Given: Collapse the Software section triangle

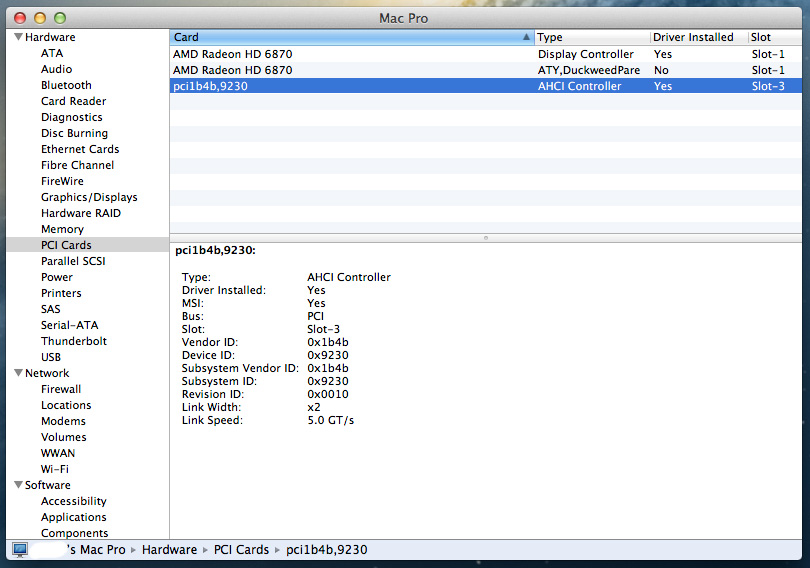Looking at the screenshot, I should pyautogui.click(x=19, y=485).
